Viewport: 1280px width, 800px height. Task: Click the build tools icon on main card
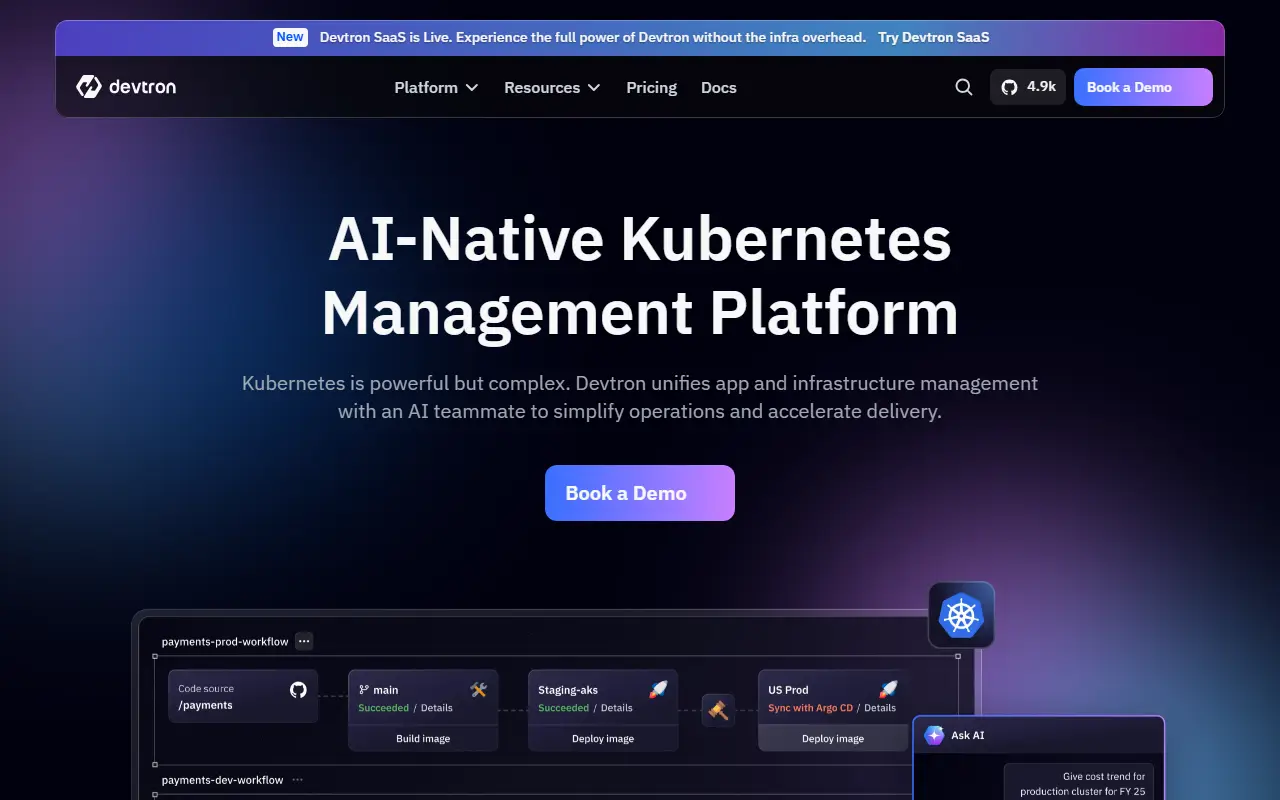click(x=478, y=689)
